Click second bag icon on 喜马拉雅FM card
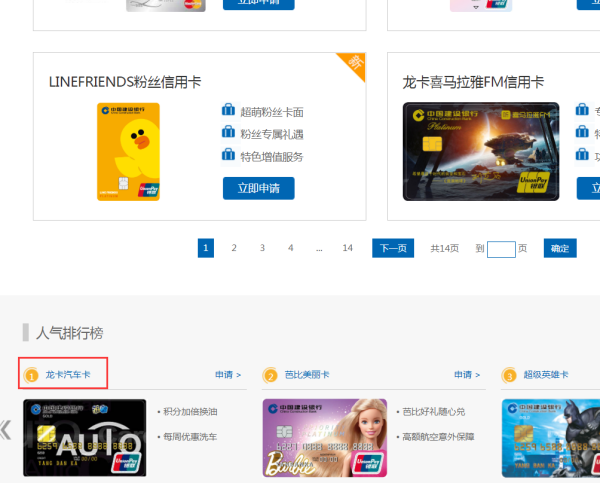The width and height of the screenshot is (600, 483). (x=582, y=132)
